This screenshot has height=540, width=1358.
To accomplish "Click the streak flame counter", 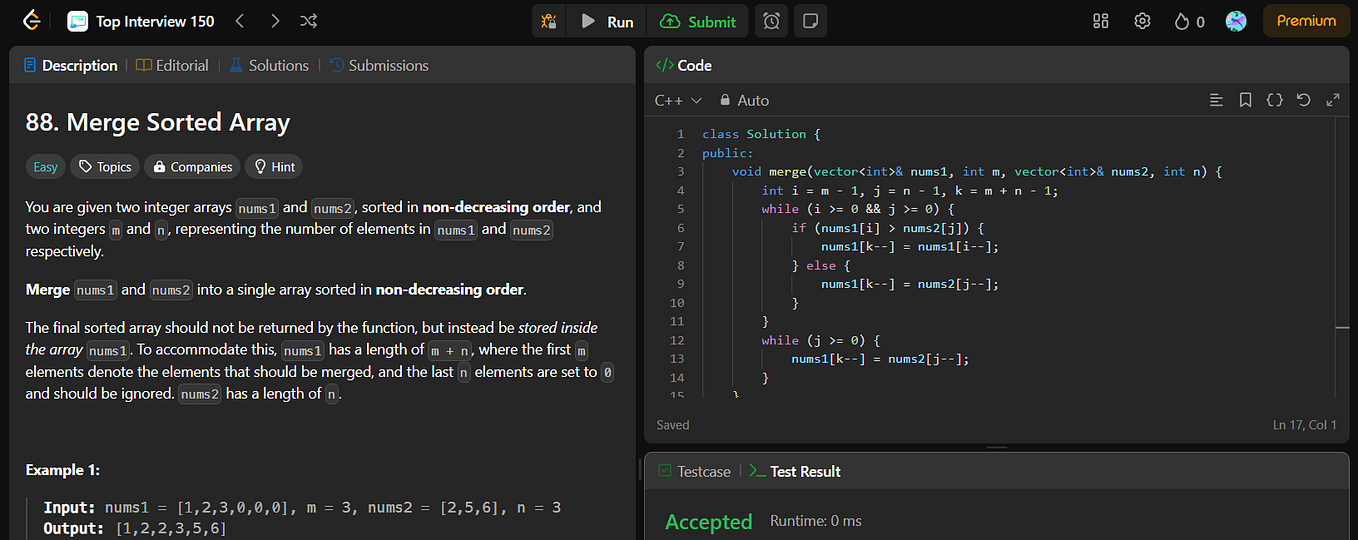I will 1189,21.
